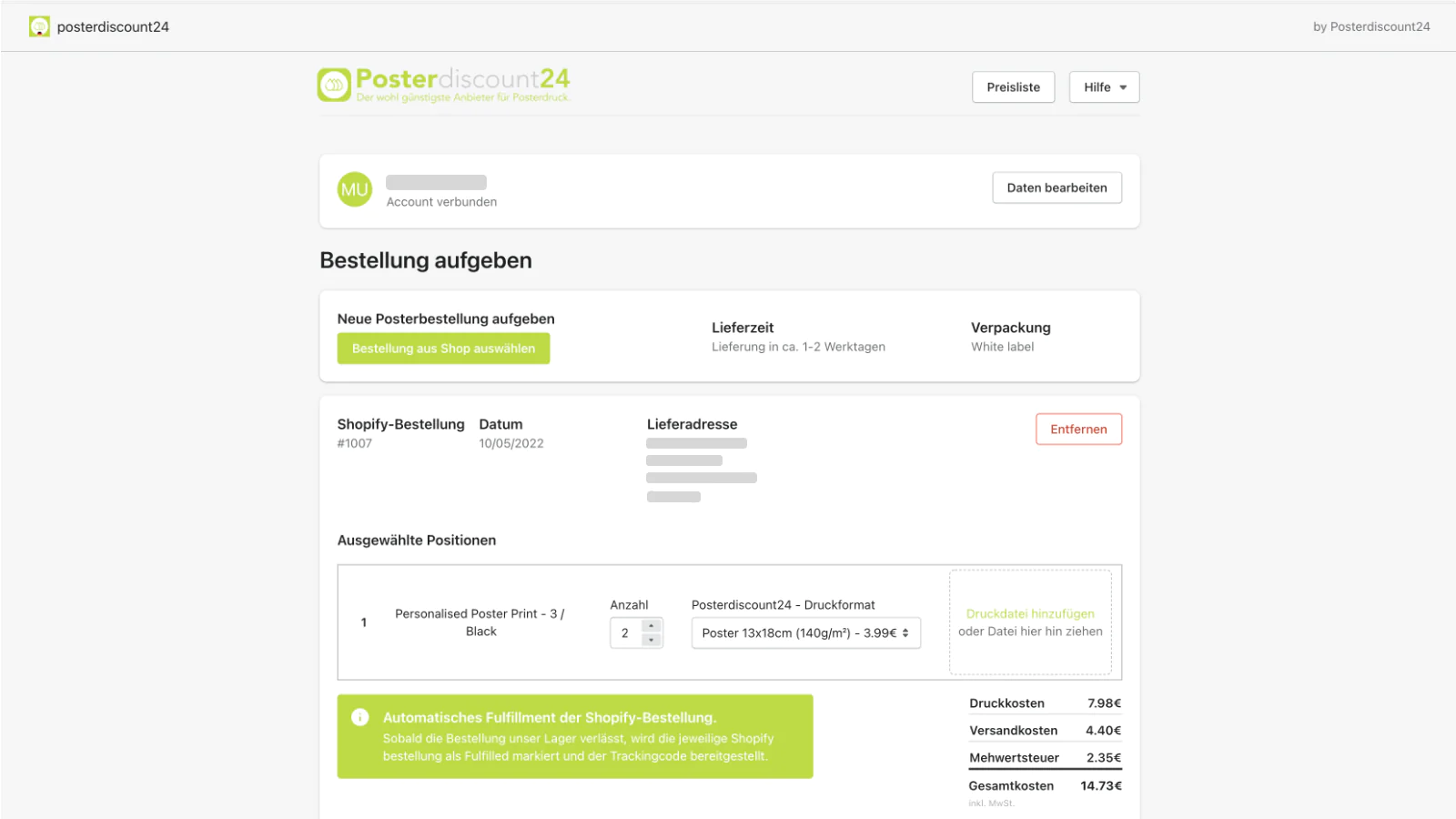Image resolution: width=1456 pixels, height=819 pixels.
Task: Focus the Anzahl quantity field
Action: coord(626,633)
